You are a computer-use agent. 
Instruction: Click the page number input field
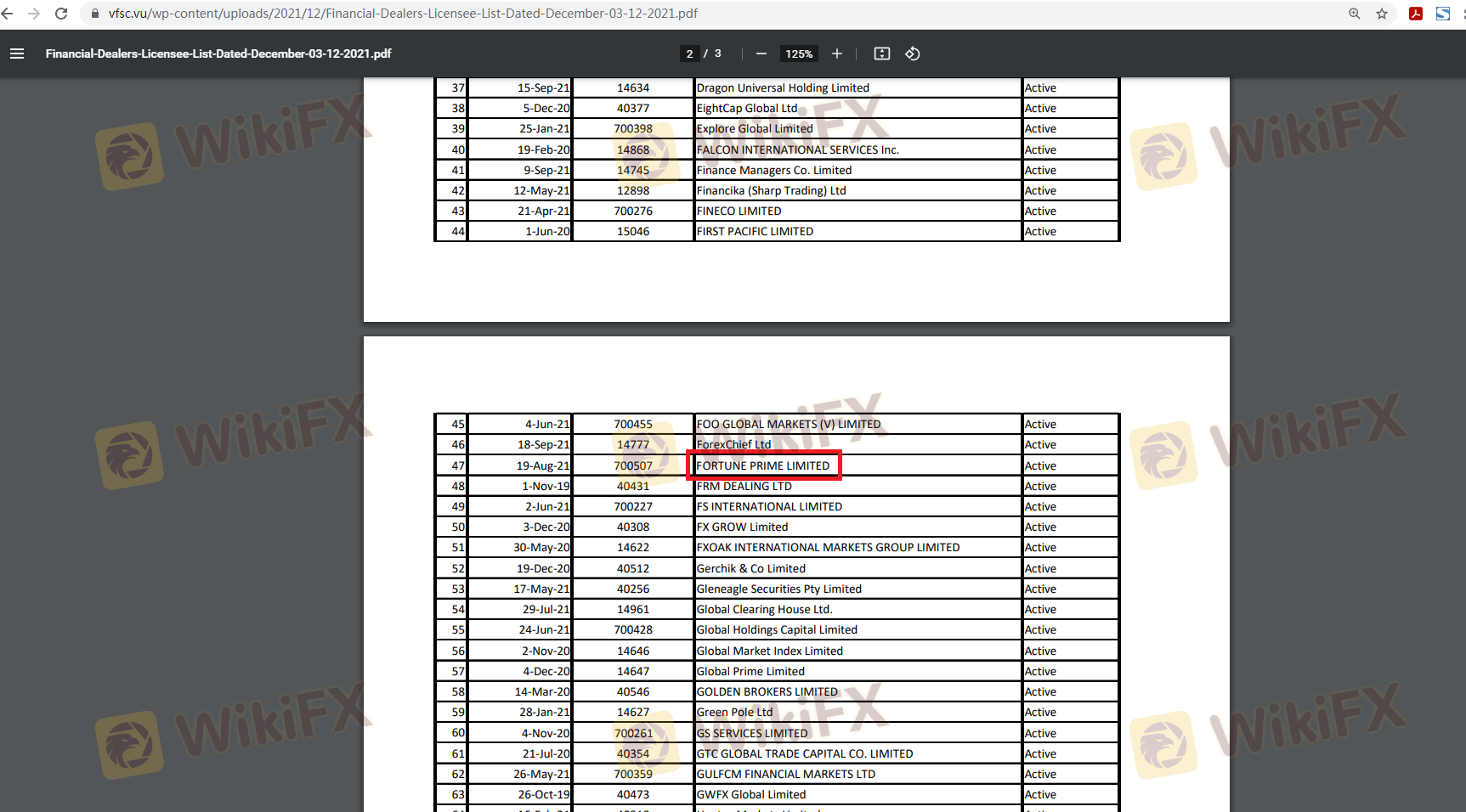689,54
